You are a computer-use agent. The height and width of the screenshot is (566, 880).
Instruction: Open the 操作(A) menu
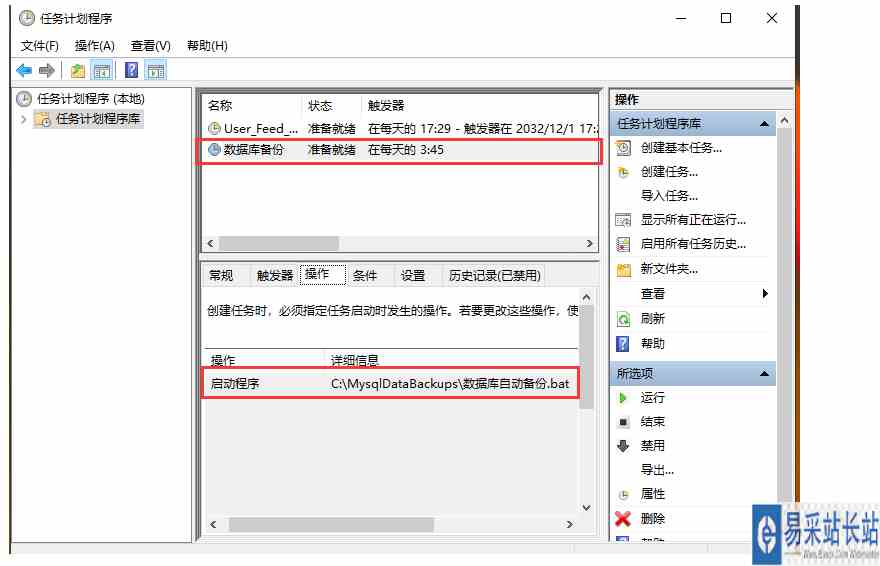pos(94,46)
